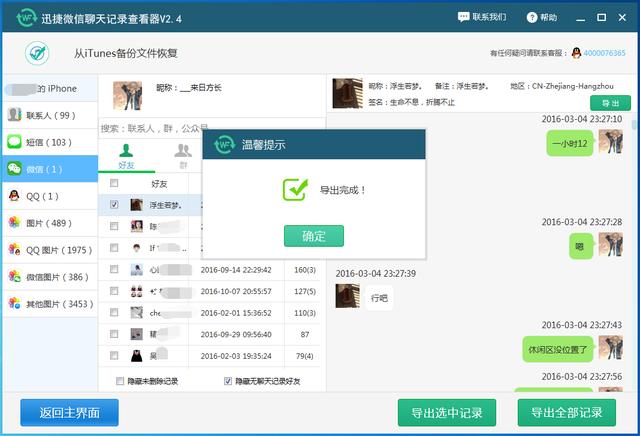Disable 隐藏无聊天记录好友 checkbox
Screen dimensions: 640x436
click(x=228, y=381)
